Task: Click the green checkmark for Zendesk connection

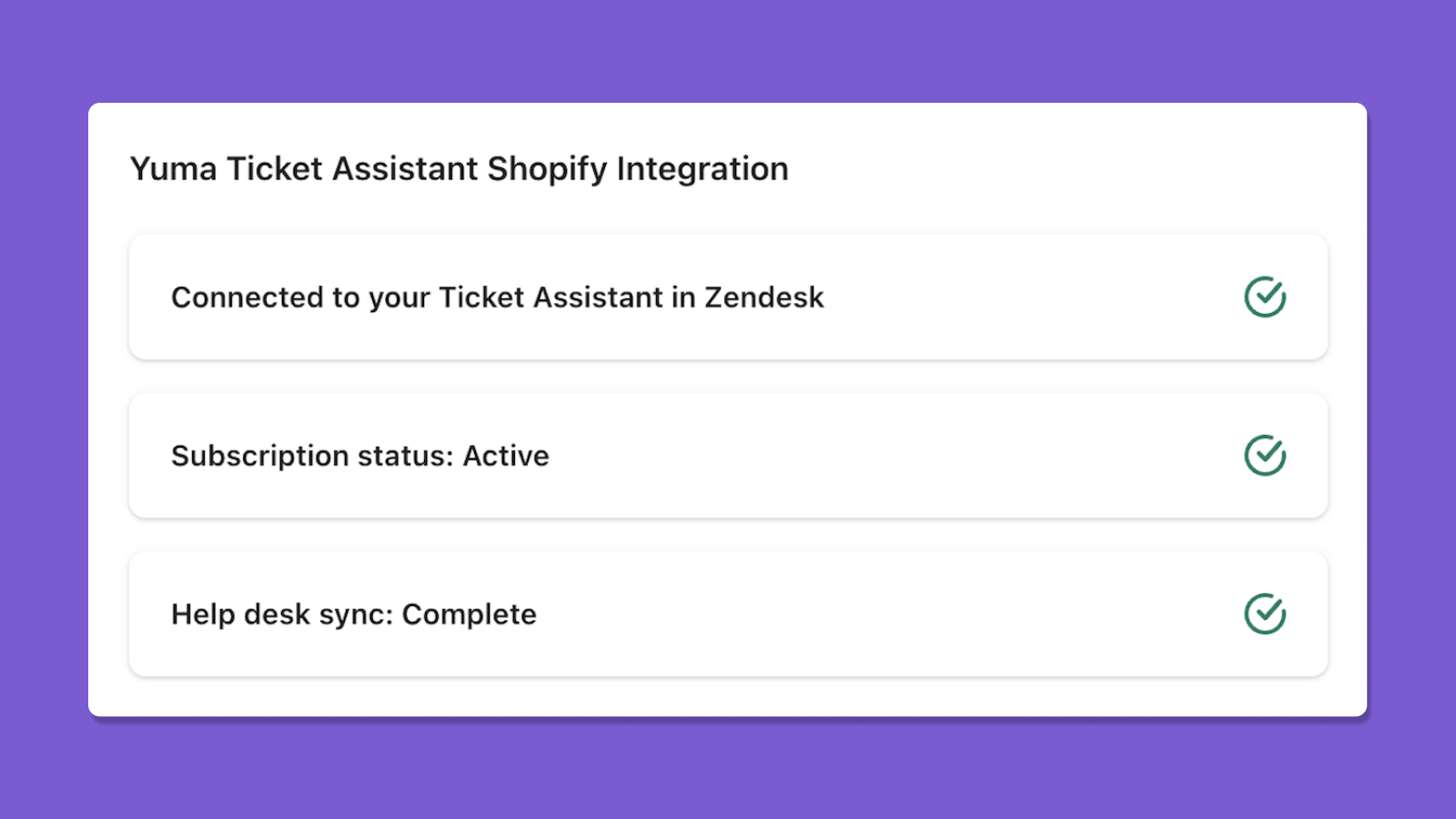Action: (x=1265, y=297)
